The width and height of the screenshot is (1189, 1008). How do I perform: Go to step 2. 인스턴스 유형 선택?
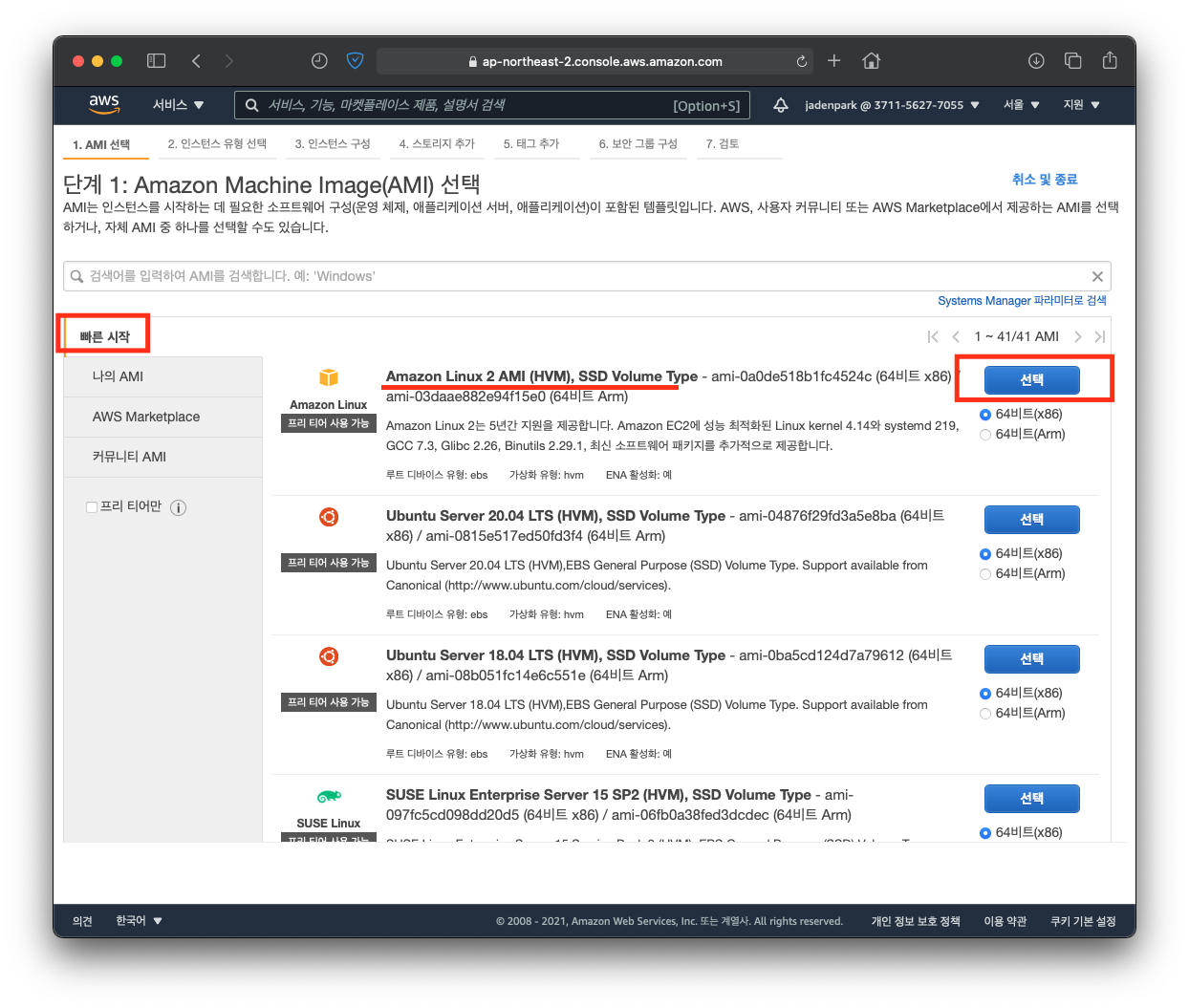click(x=217, y=144)
